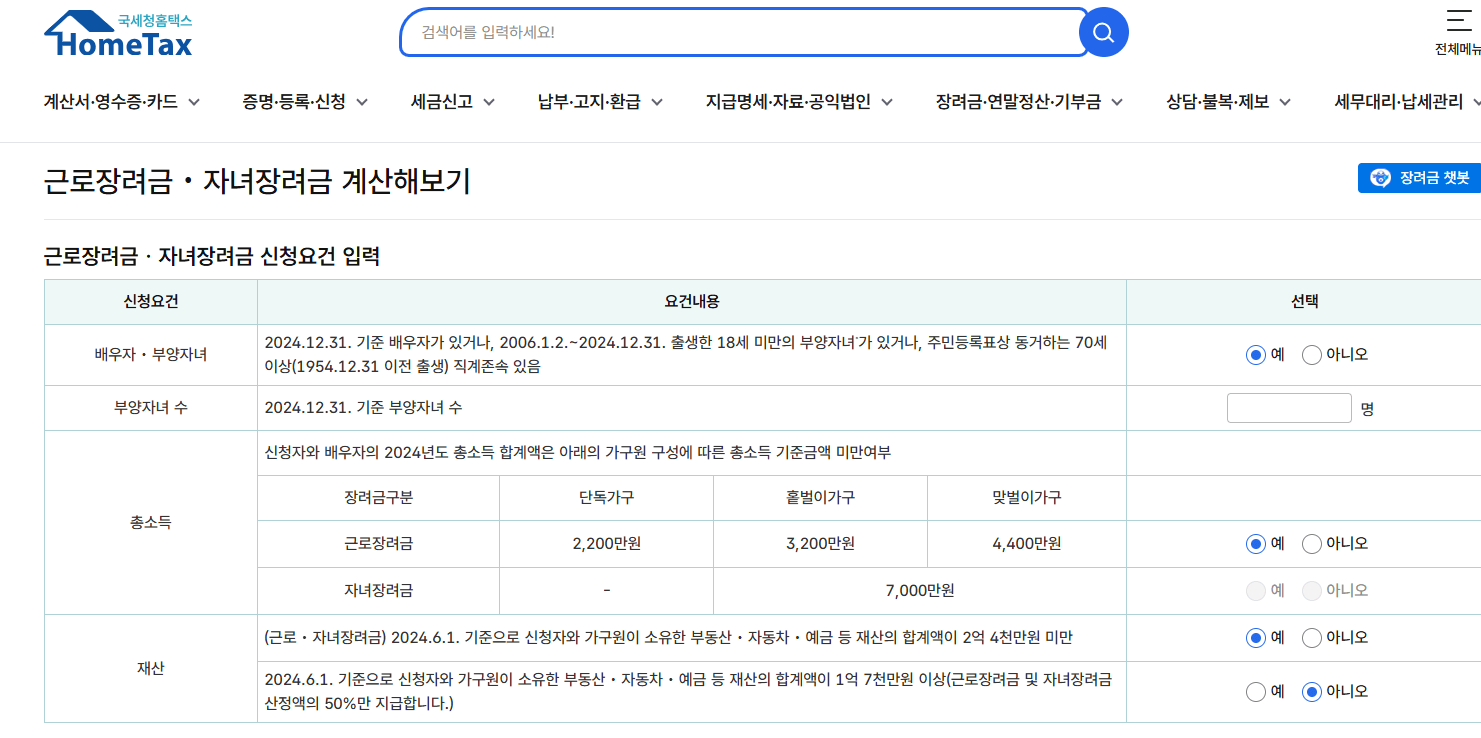Select 예 for the second 재산 requirement
The width and height of the screenshot is (1481, 738).
click(x=1256, y=691)
